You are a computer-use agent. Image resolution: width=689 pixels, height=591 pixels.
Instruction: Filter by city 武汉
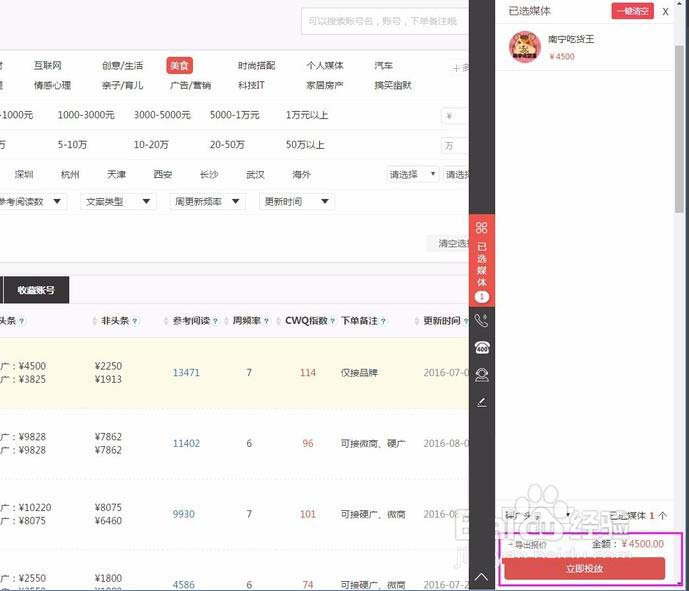point(255,174)
